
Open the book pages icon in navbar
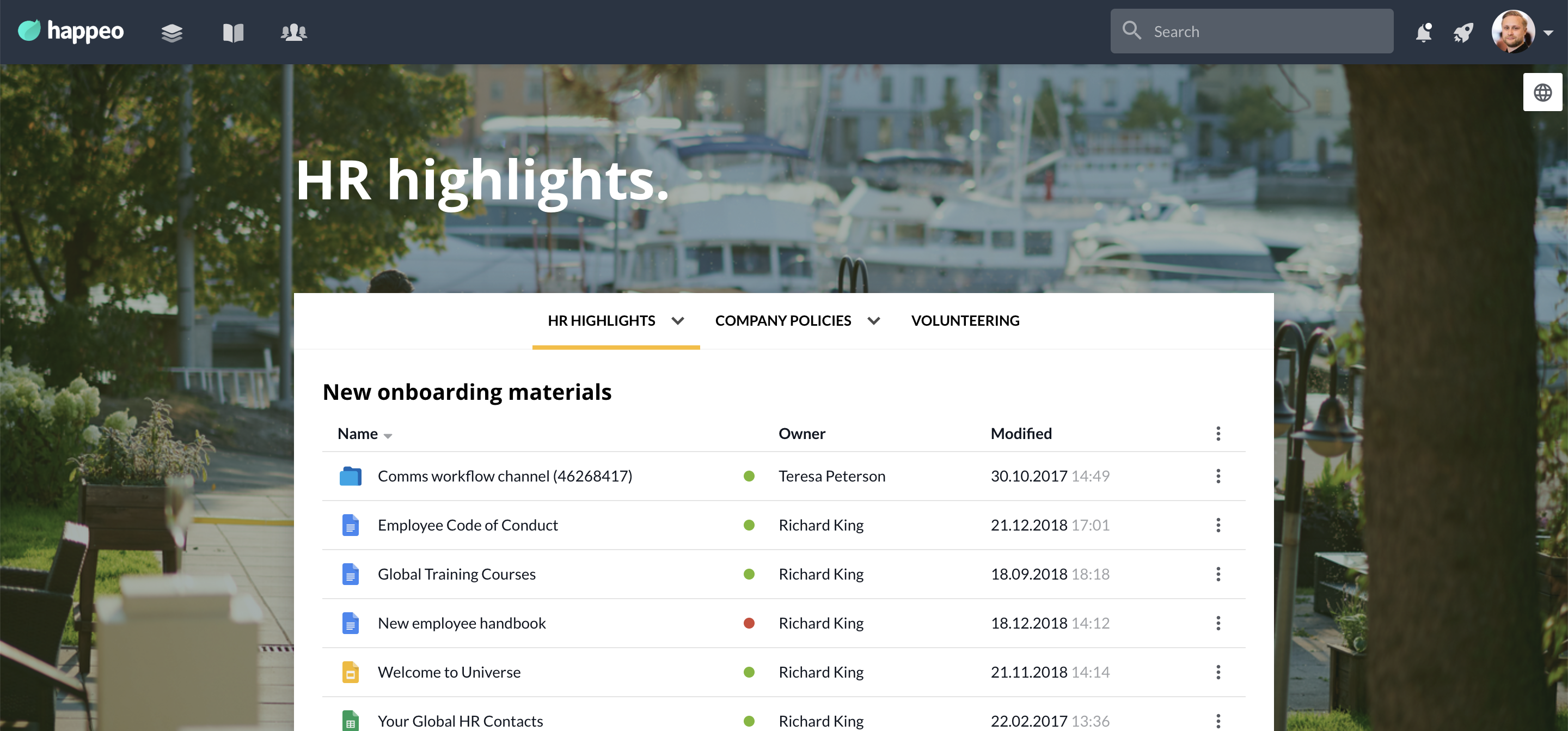coord(233,32)
